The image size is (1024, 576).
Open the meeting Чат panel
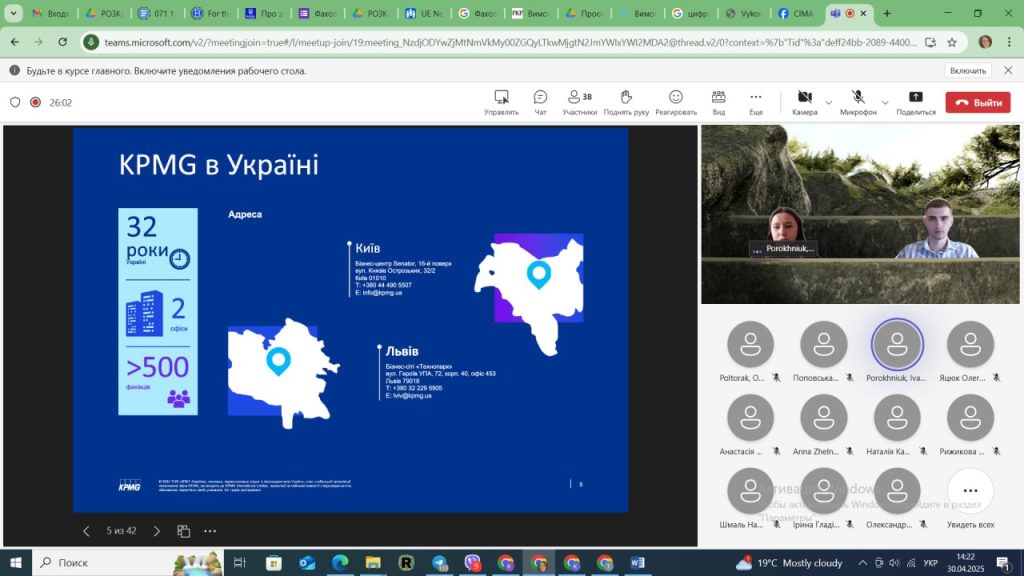tap(540, 103)
